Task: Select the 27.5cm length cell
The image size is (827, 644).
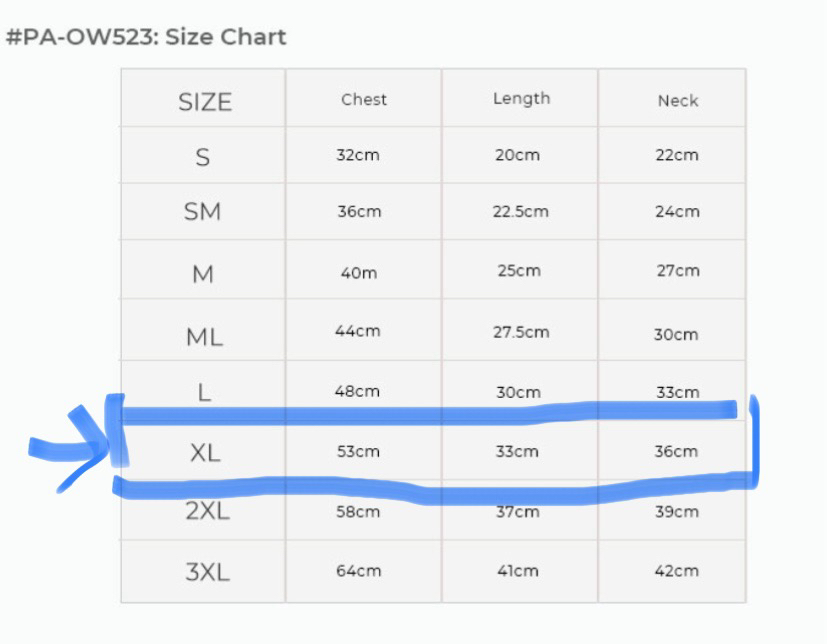Action: 520,332
